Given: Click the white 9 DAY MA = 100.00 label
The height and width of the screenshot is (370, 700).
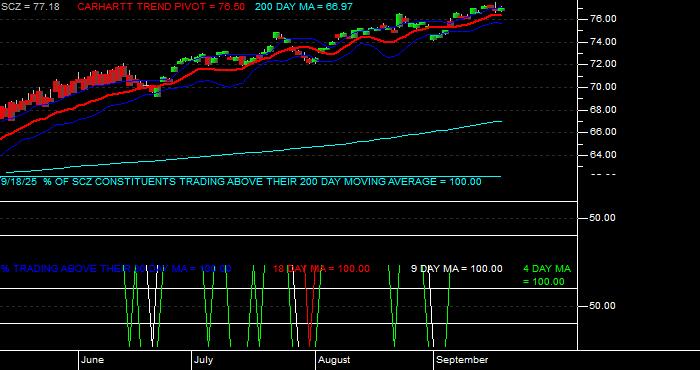Looking at the screenshot, I should (x=456, y=269).
